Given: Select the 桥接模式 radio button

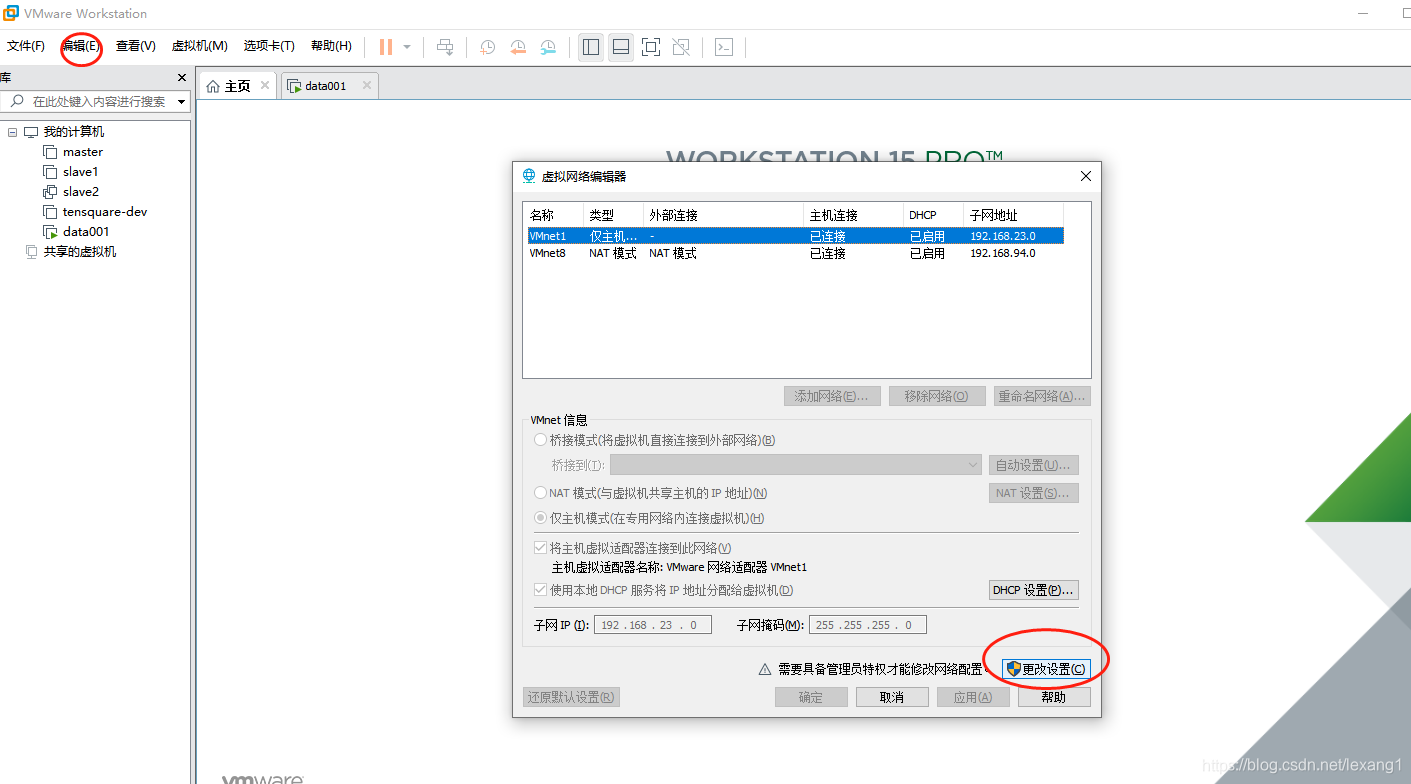Looking at the screenshot, I should pos(540,439).
